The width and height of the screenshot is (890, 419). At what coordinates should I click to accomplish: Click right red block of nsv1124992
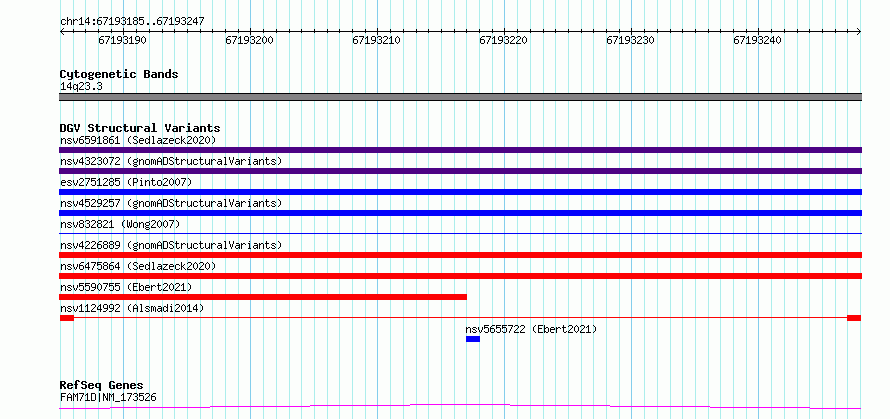pos(854,318)
